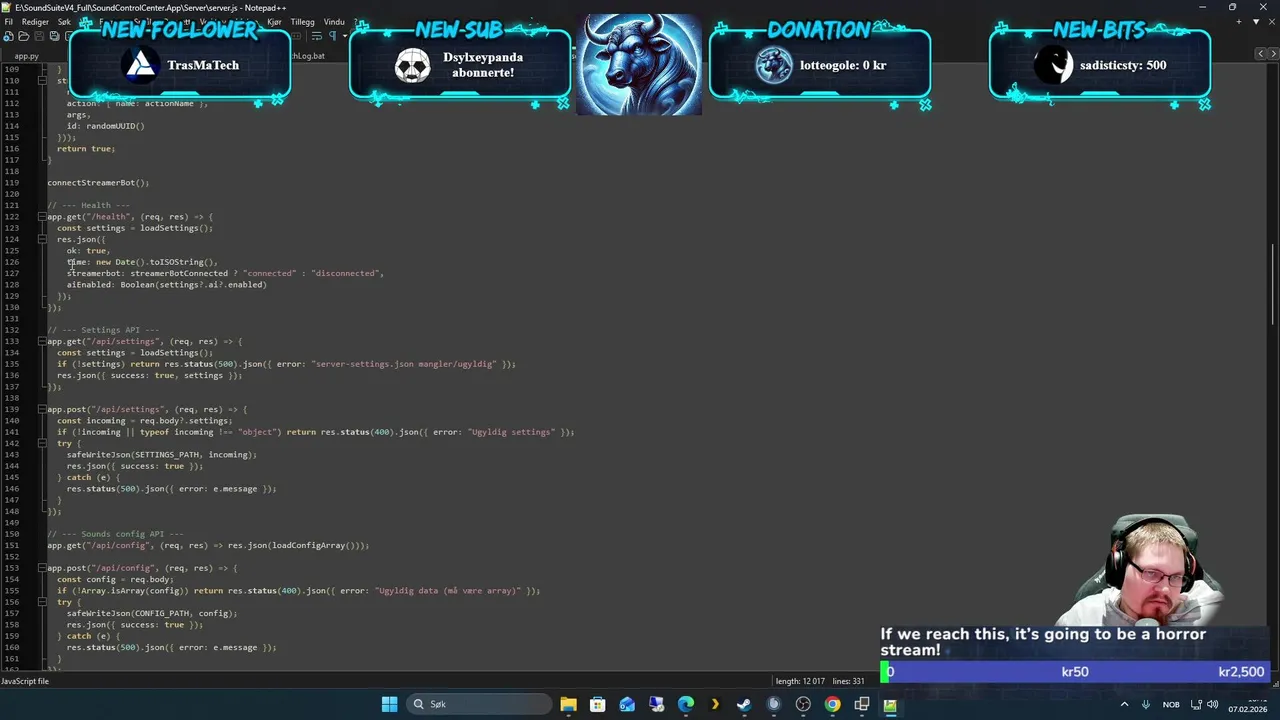1280x720 pixels.
Task: Click 'safeWriteJson(SETTINGS_PATH, incoming);' on line 143
Action: (162, 455)
